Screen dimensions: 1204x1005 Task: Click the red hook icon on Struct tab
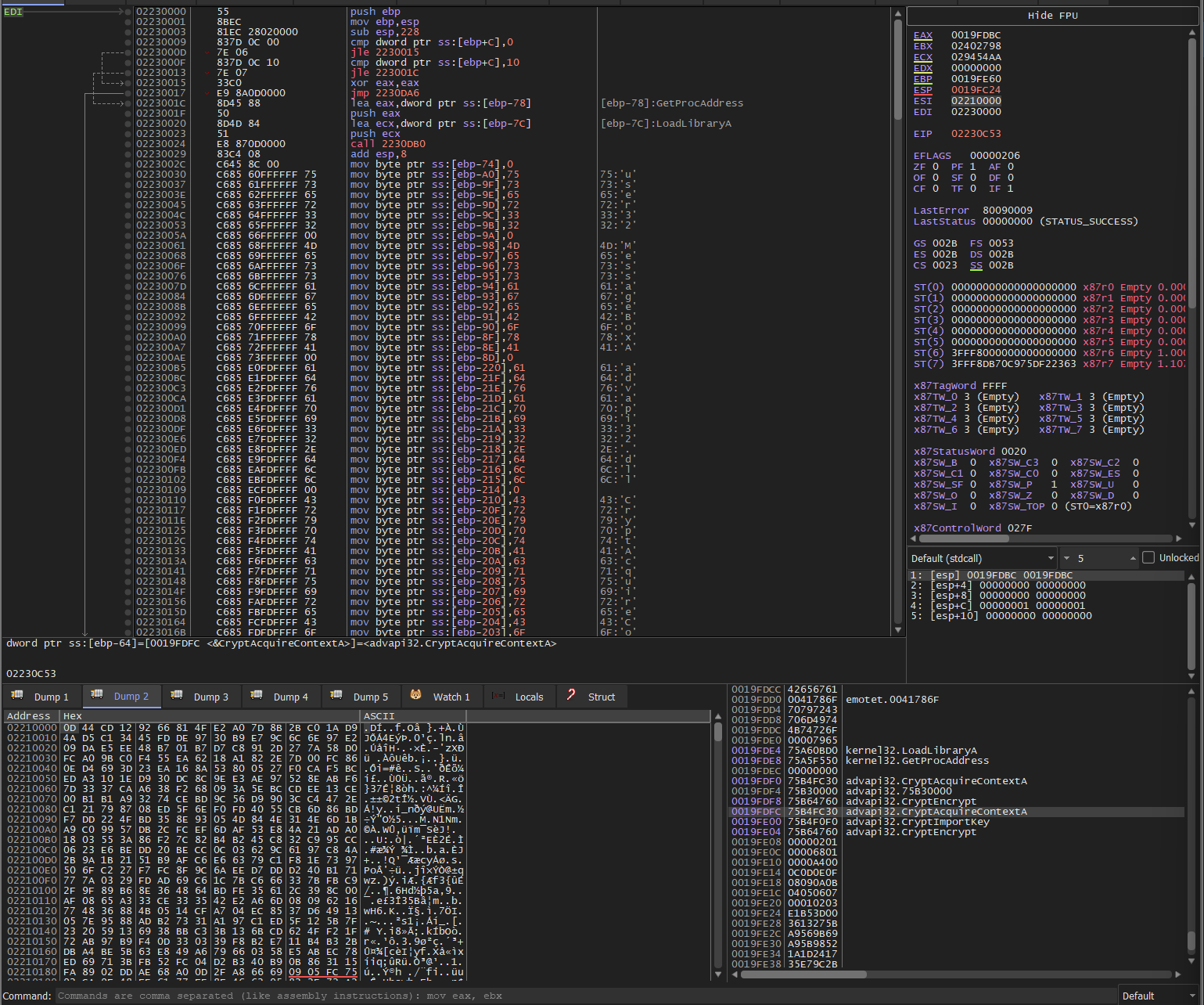pyautogui.click(x=571, y=695)
